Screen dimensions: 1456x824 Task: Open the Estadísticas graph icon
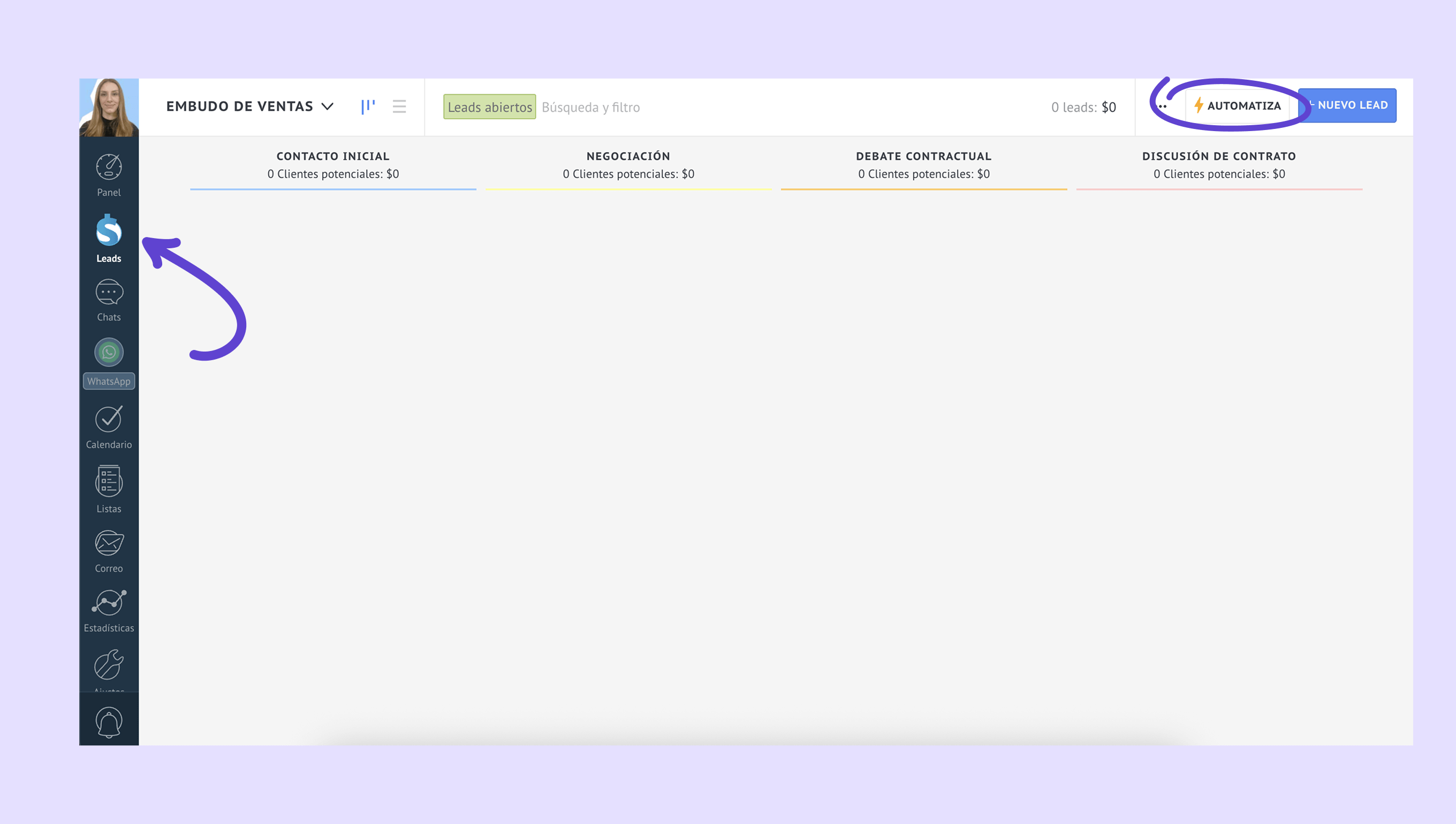pyautogui.click(x=109, y=602)
